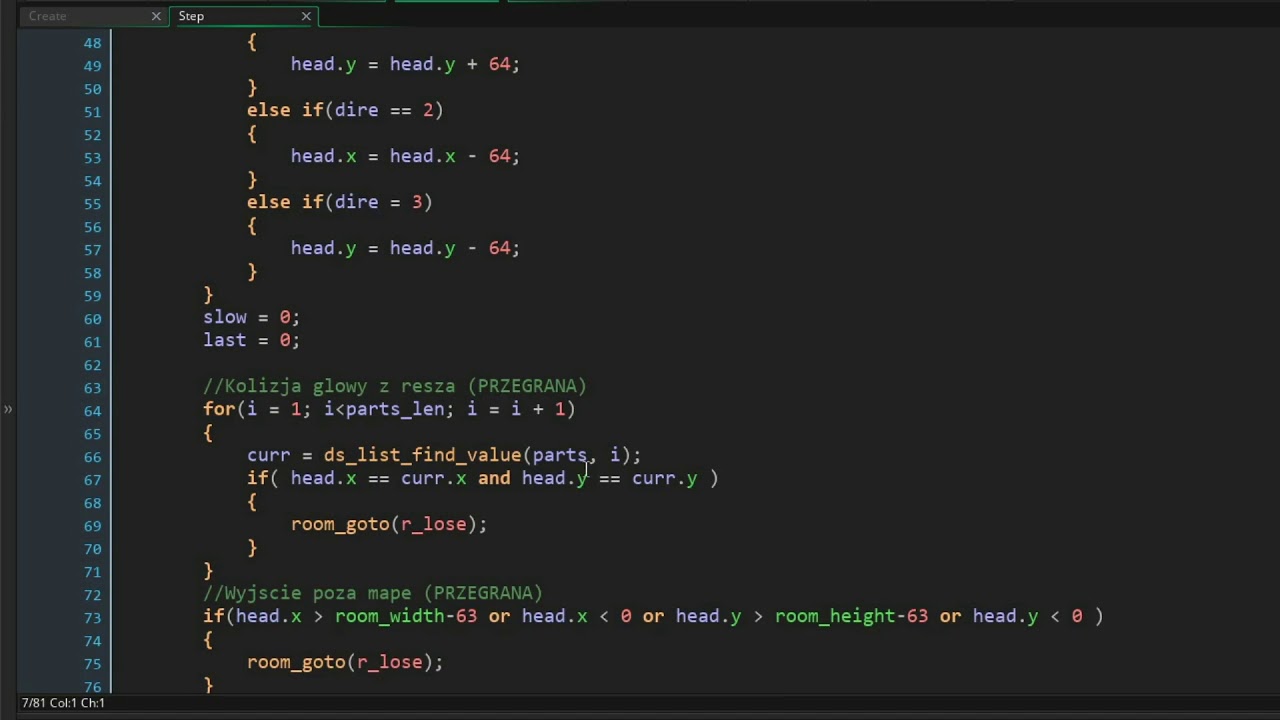Place cursor in 'head.y = head.y - 64;'
Viewport: 1280px width, 720px height.
point(405,248)
